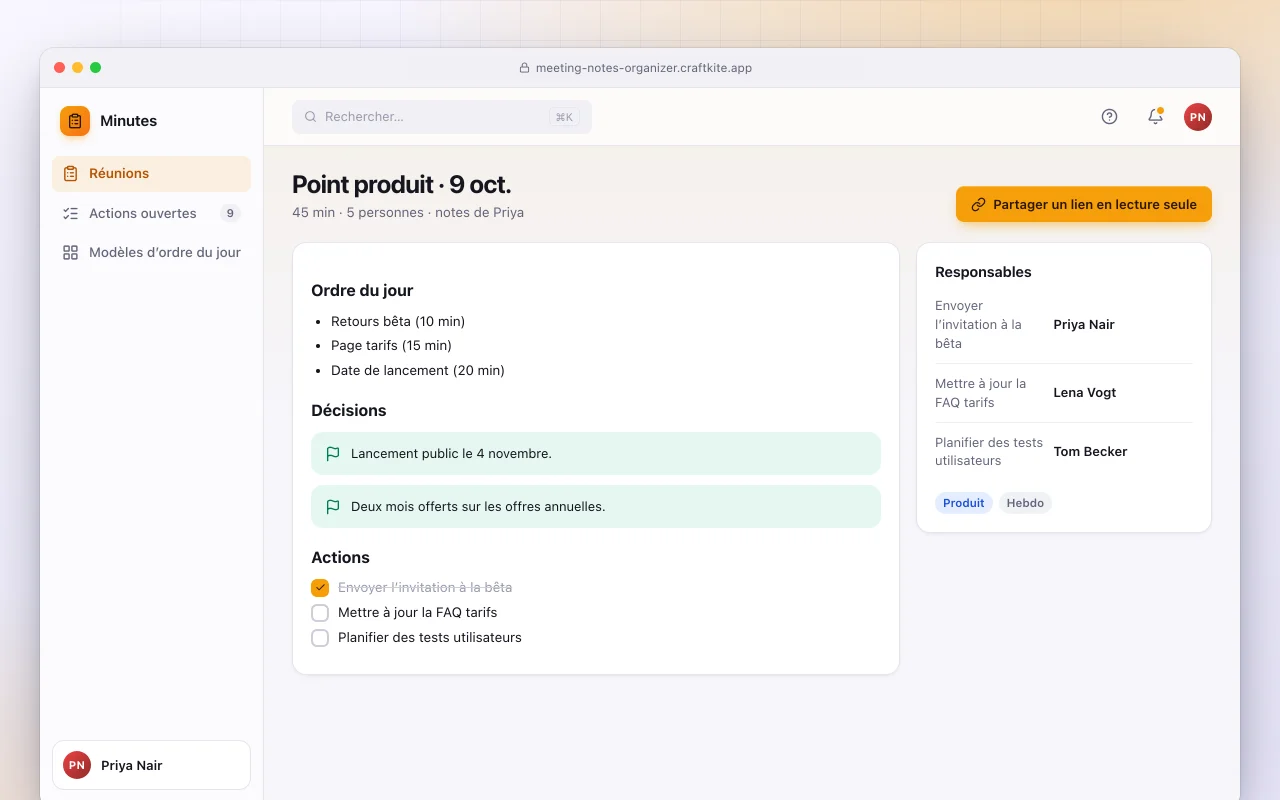
Task: Open the Priya Nair profile card
Action: click(151, 765)
